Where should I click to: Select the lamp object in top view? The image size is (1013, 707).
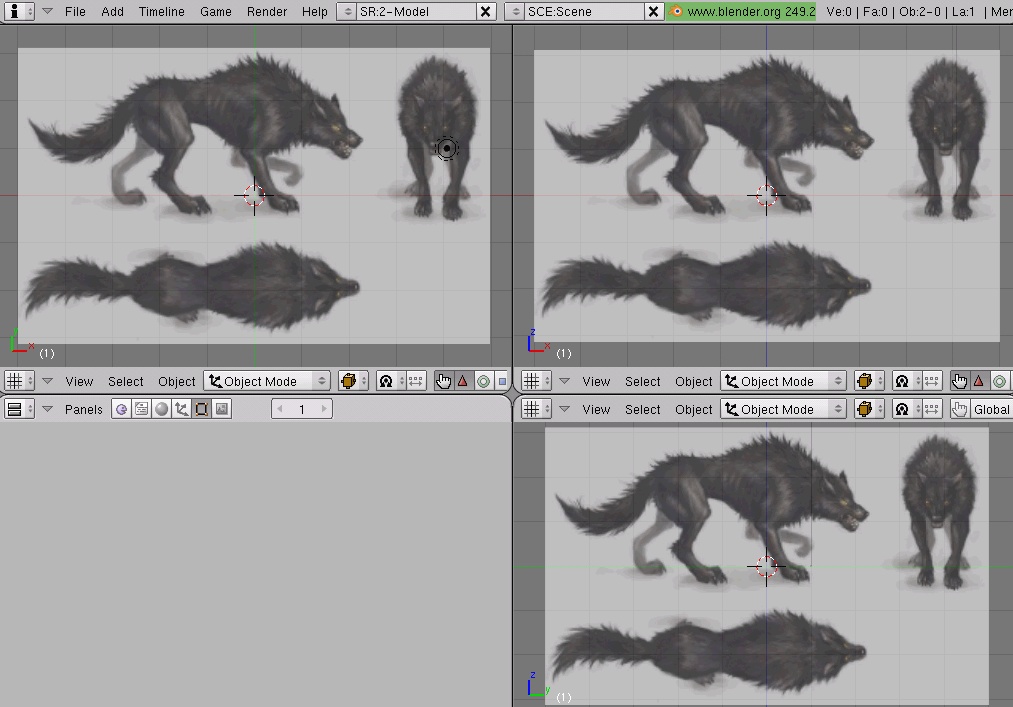(x=446, y=148)
